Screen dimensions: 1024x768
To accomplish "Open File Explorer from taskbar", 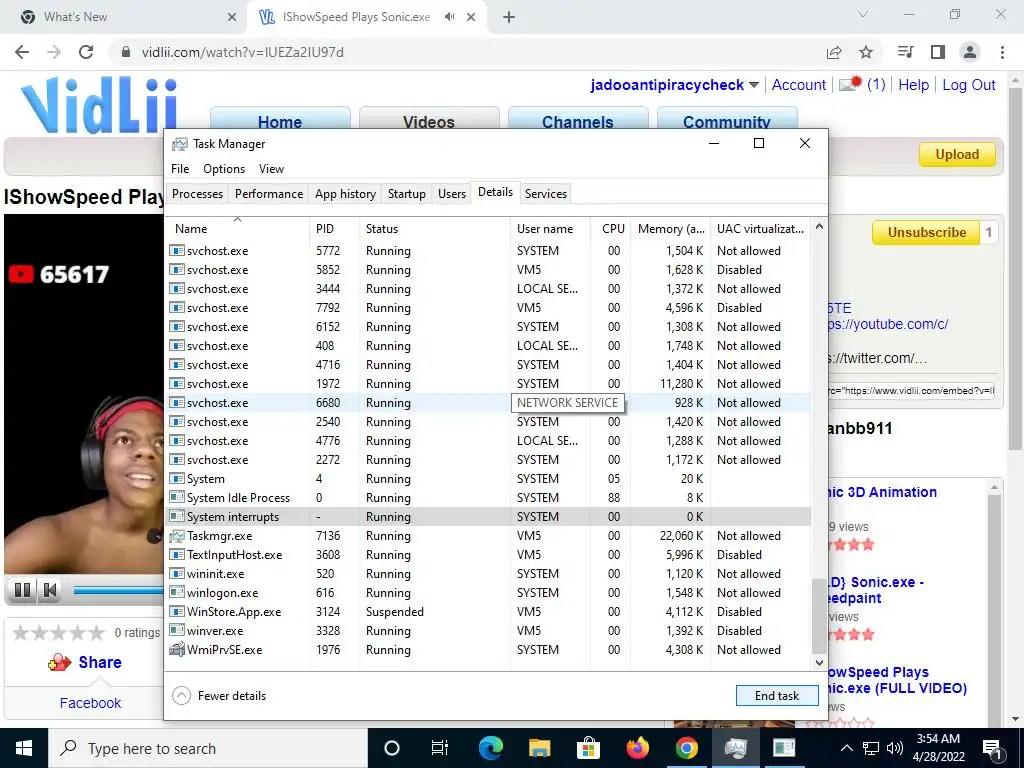I will (x=539, y=748).
